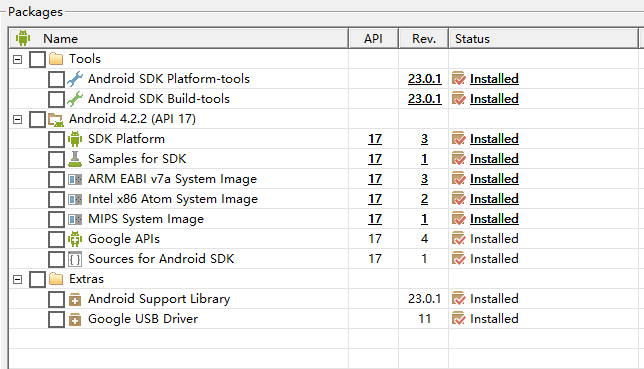644x369 pixels.
Task: Click Installed text for Android Support Library
Action: [494, 298]
